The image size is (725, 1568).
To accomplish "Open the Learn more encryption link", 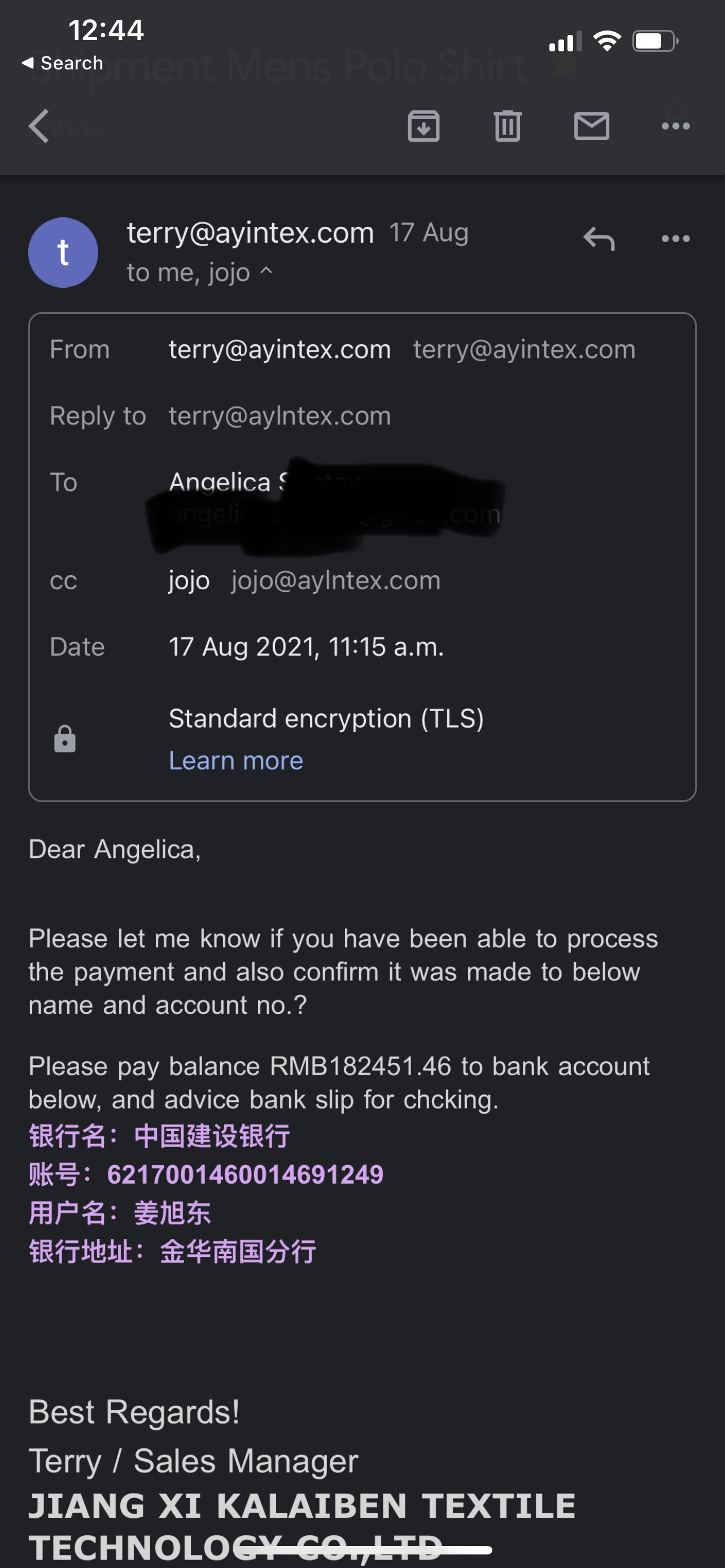I will [x=236, y=760].
